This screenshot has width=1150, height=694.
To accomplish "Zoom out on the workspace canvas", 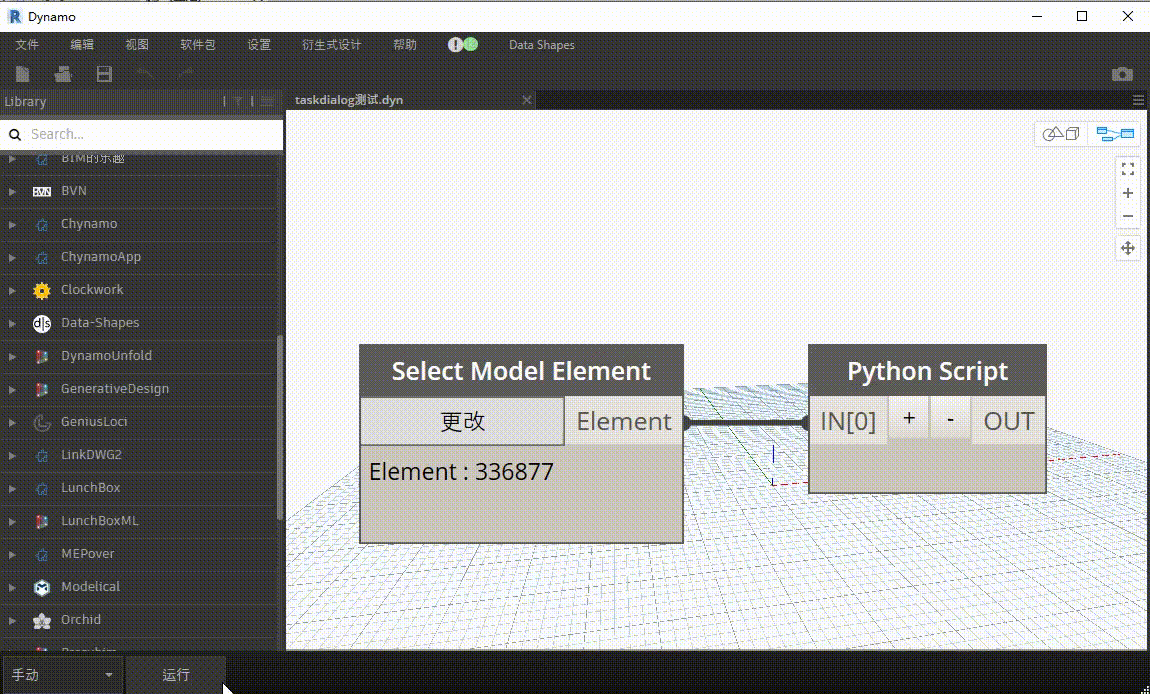I will [1128, 216].
